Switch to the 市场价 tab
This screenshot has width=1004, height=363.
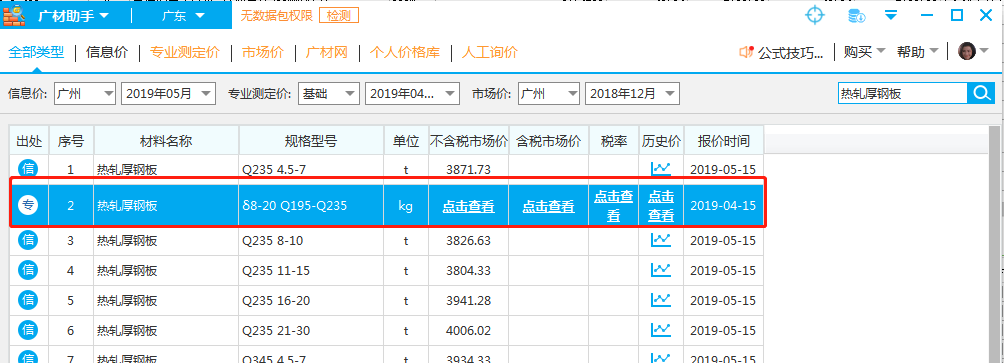[263, 52]
